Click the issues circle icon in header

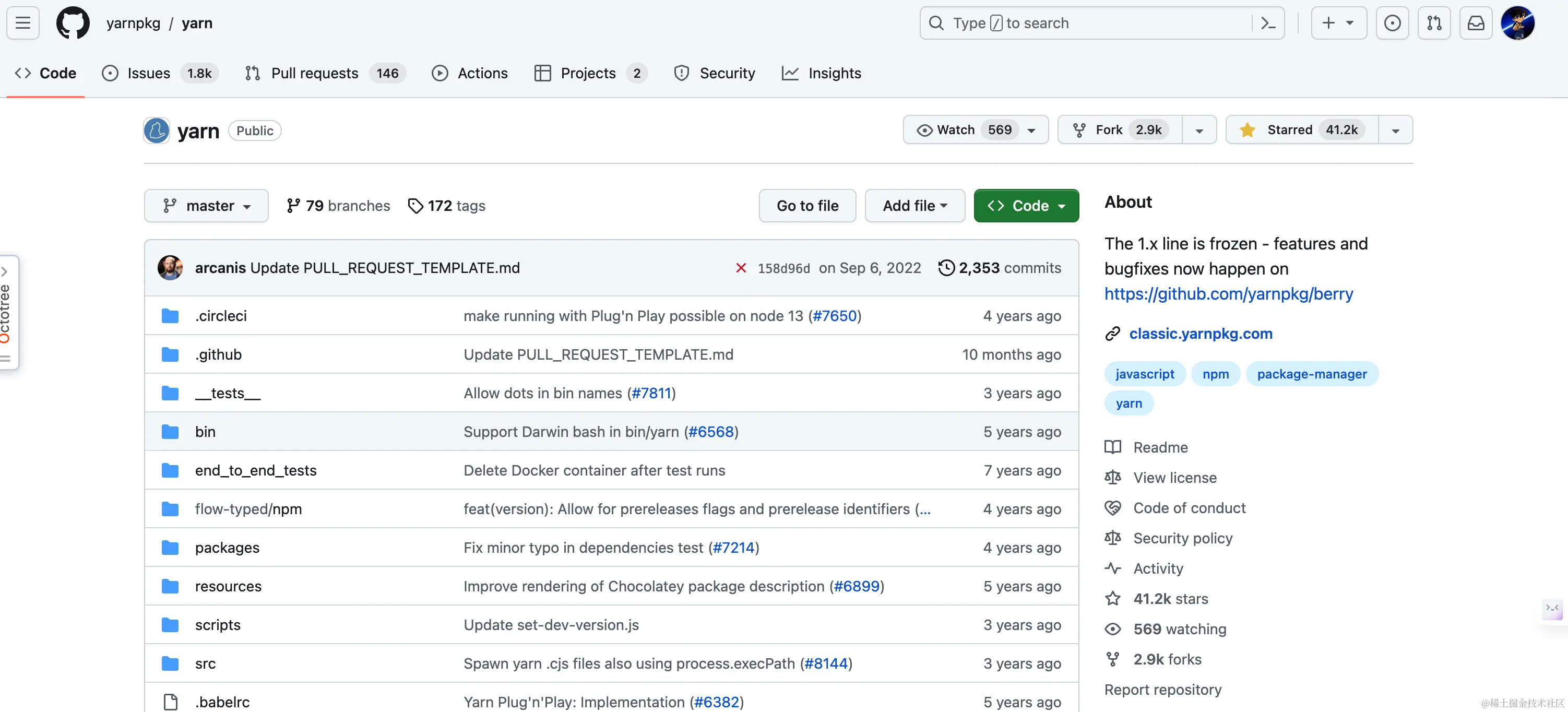click(1392, 23)
